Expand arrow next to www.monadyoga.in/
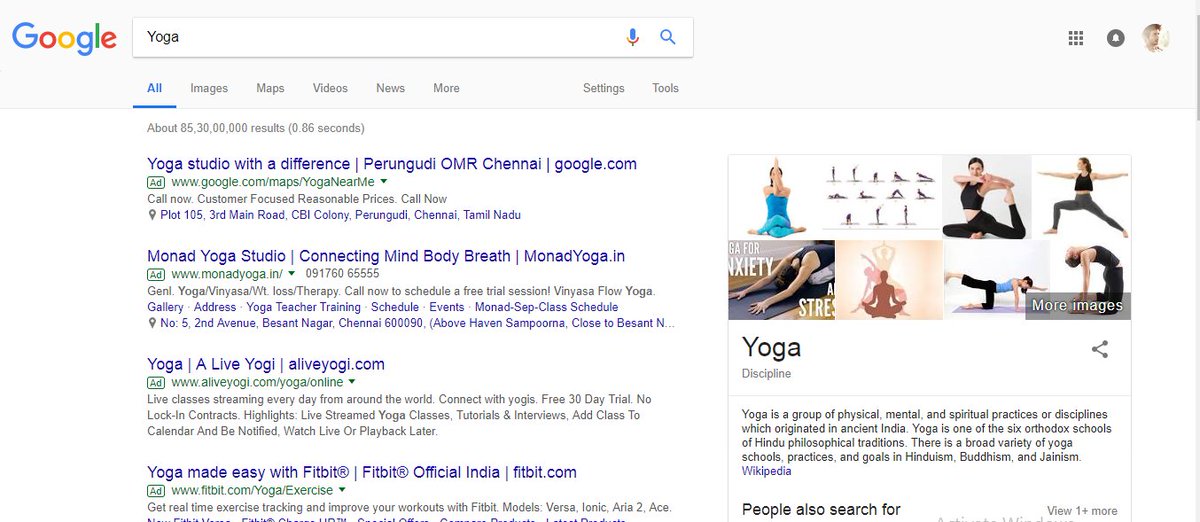The height and width of the screenshot is (522, 1200). [x=292, y=273]
